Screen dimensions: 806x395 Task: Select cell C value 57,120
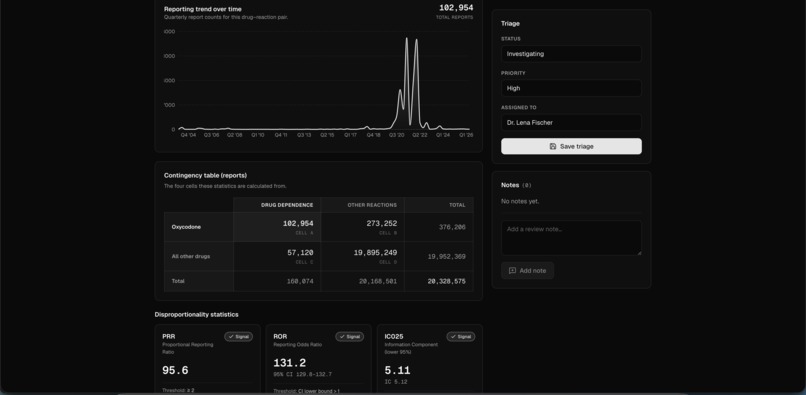[300, 253]
